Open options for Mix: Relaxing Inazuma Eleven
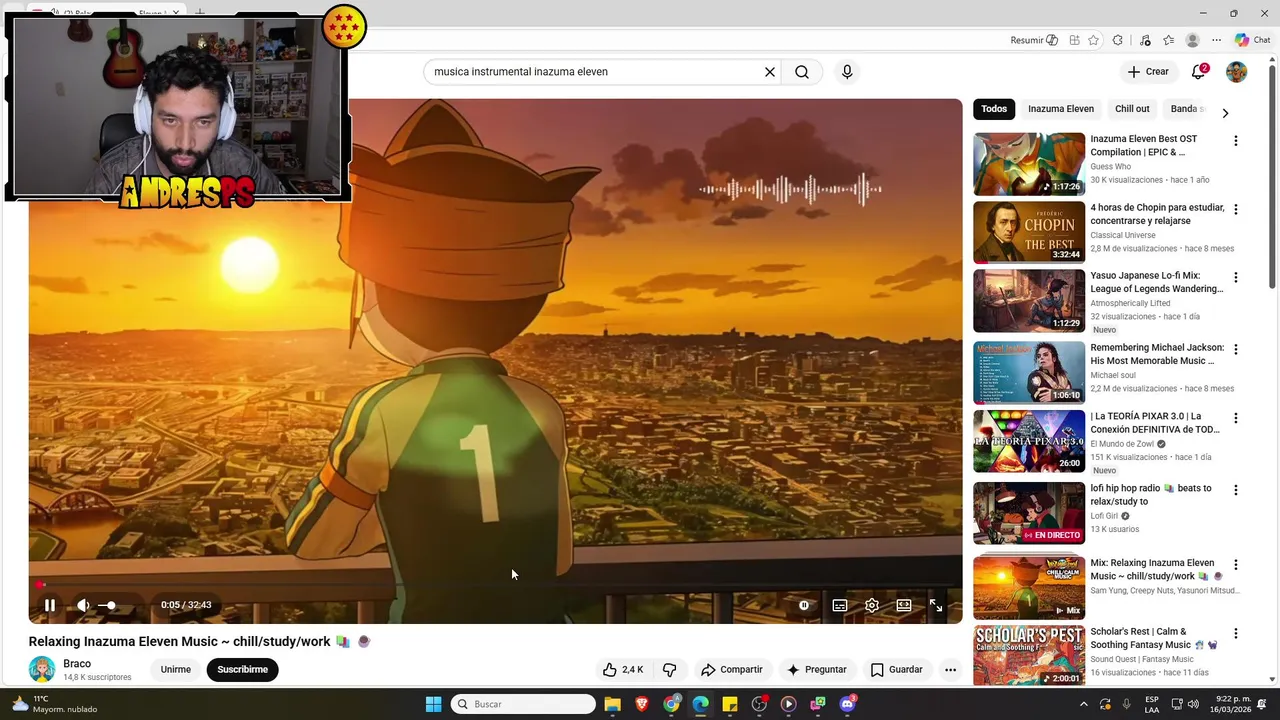This screenshot has height=720, width=1280. (x=1236, y=565)
